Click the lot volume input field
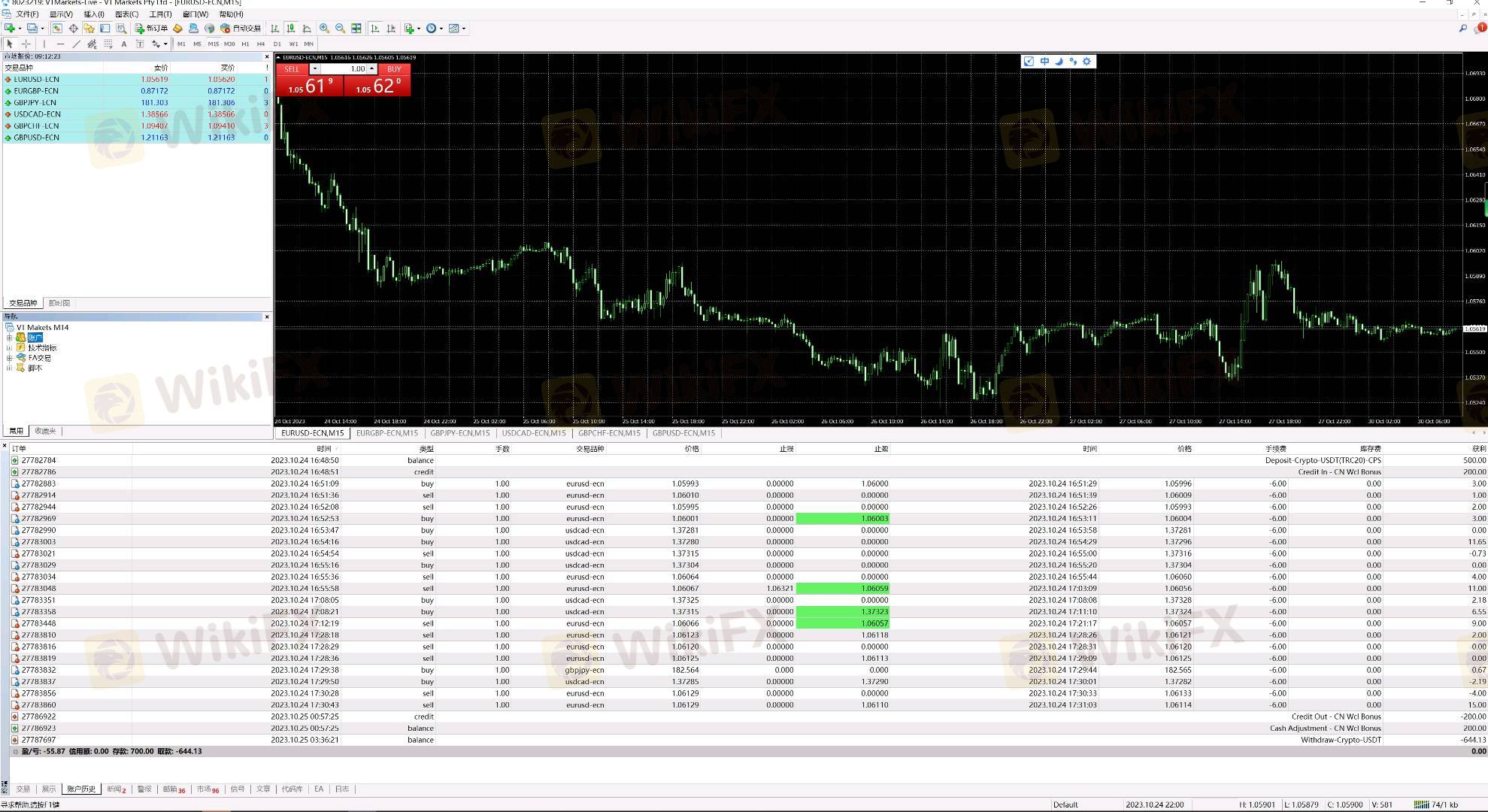 343,69
